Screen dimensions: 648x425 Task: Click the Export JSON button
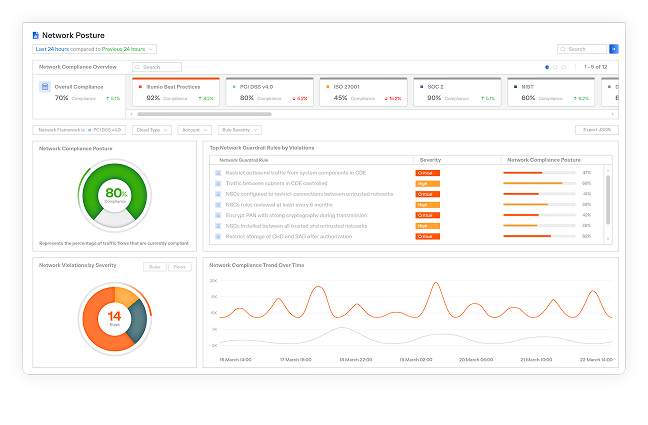pyautogui.click(x=597, y=130)
